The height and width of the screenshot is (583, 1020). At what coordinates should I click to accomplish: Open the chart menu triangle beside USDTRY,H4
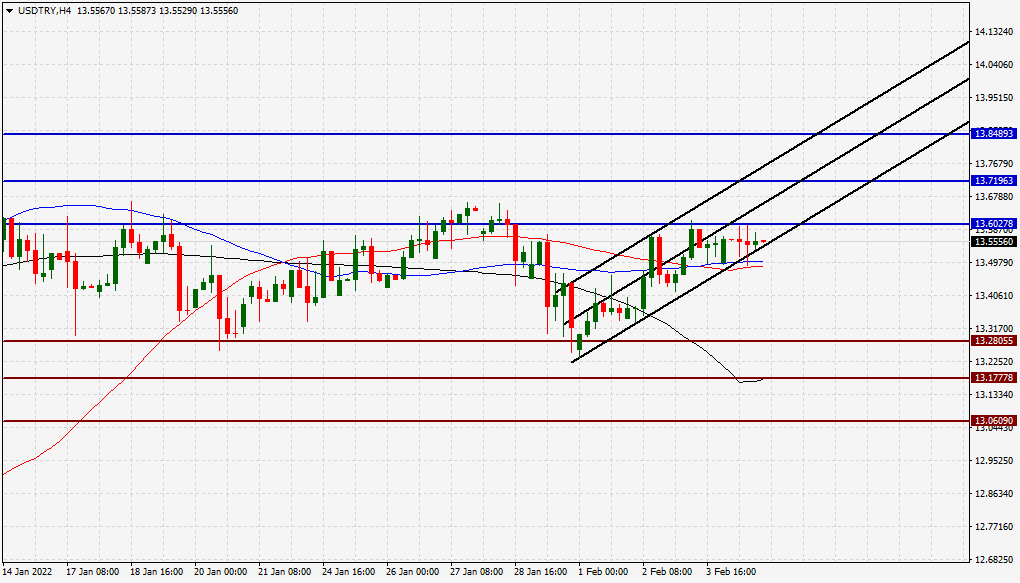pos(9,11)
